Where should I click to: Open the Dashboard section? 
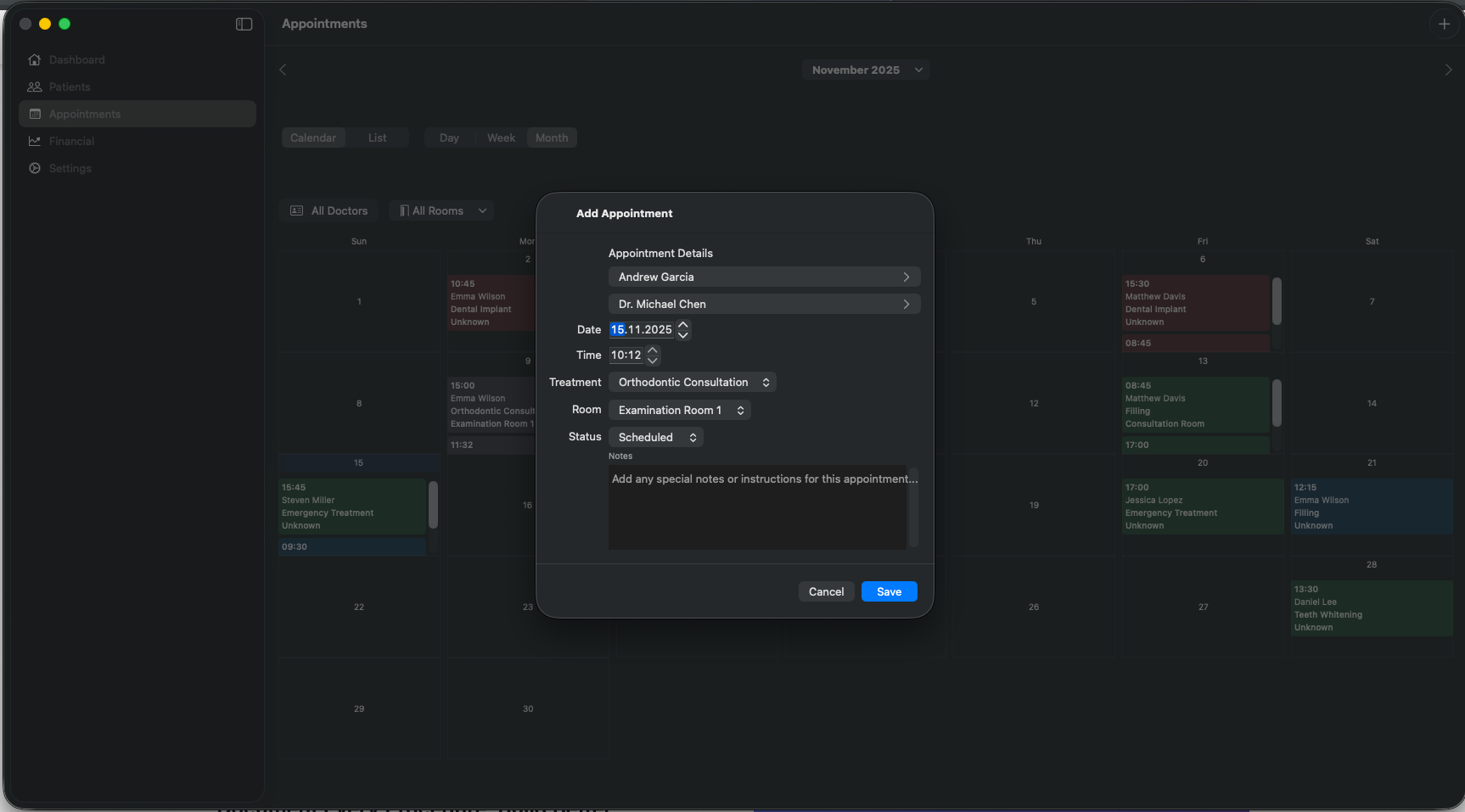click(76, 59)
